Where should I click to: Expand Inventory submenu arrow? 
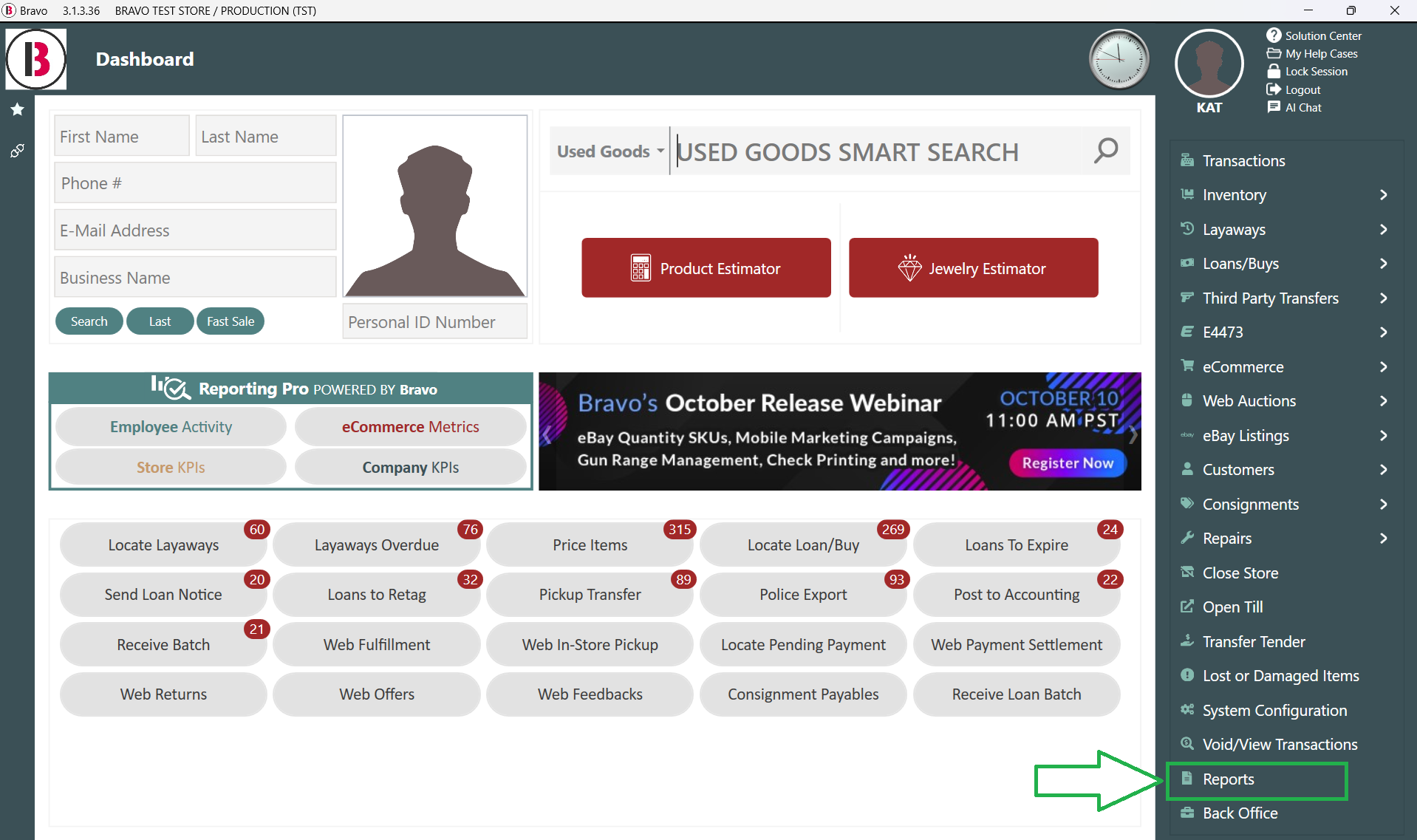tap(1383, 195)
